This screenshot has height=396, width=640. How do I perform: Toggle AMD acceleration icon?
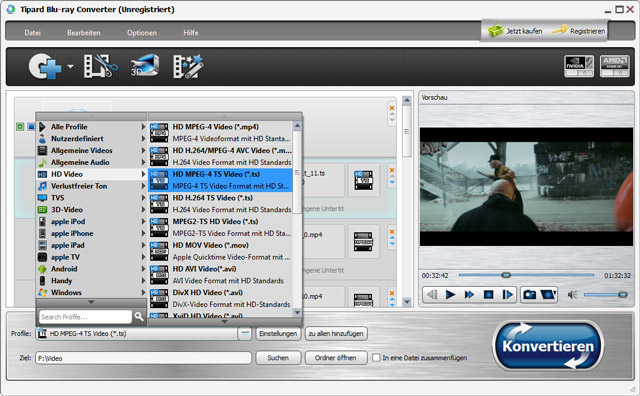click(x=614, y=66)
